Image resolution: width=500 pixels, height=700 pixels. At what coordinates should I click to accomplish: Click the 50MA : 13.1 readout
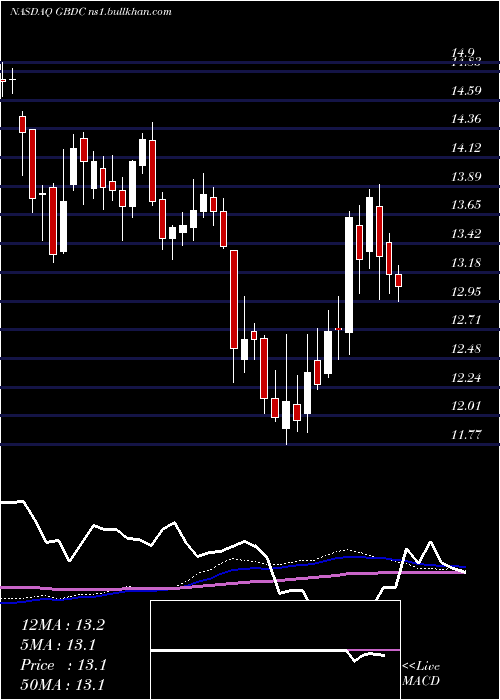pyautogui.click(x=63, y=684)
